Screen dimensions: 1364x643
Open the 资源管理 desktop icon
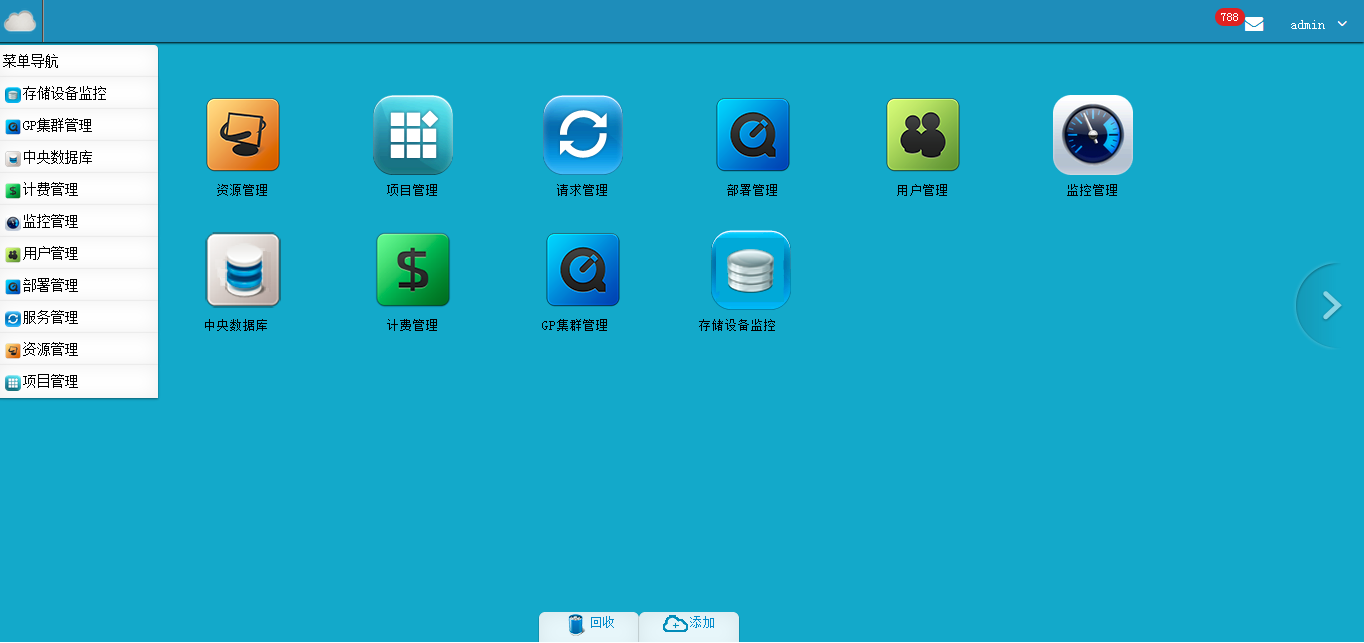tap(242, 135)
